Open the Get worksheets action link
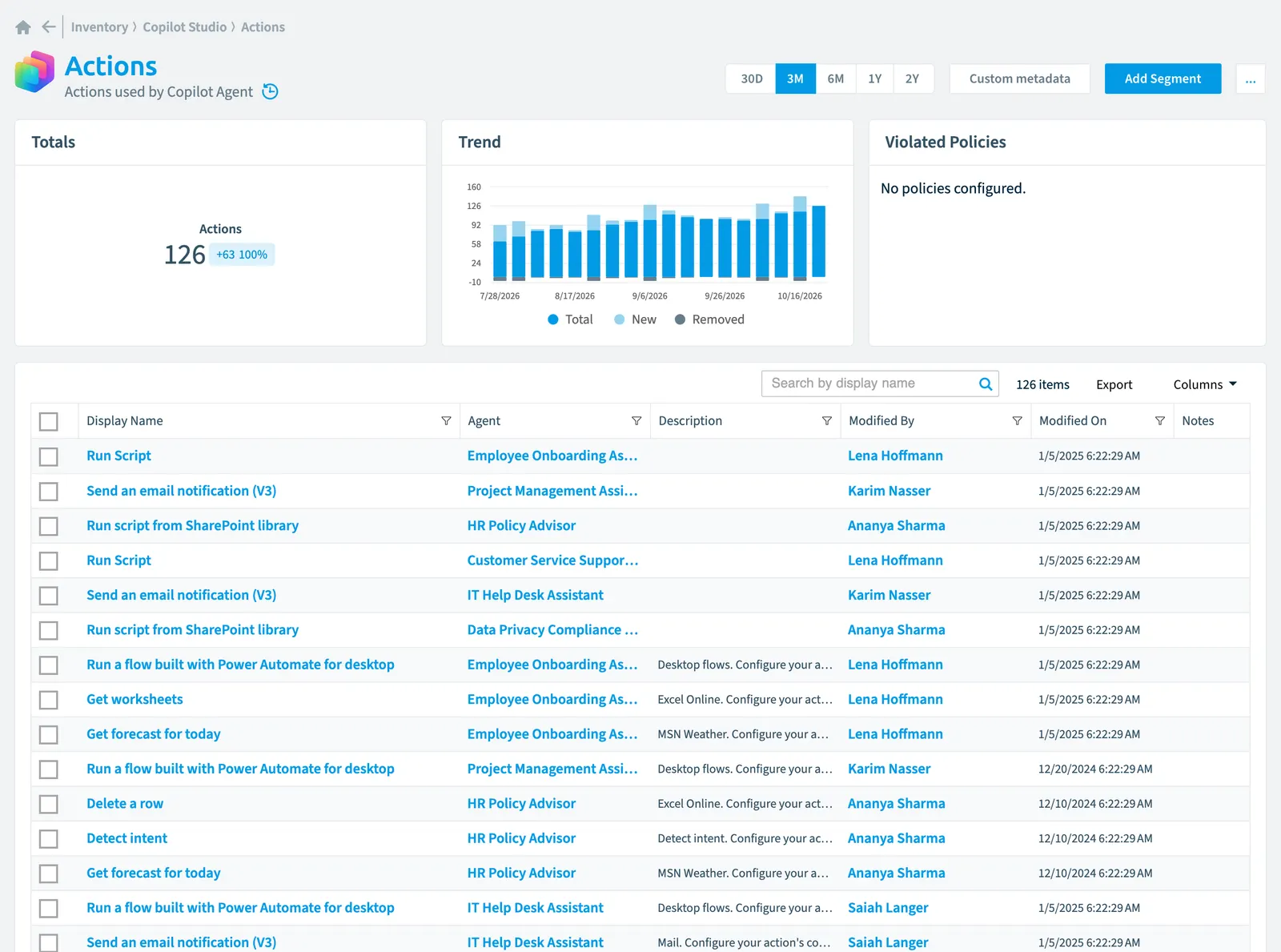 (x=135, y=700)
